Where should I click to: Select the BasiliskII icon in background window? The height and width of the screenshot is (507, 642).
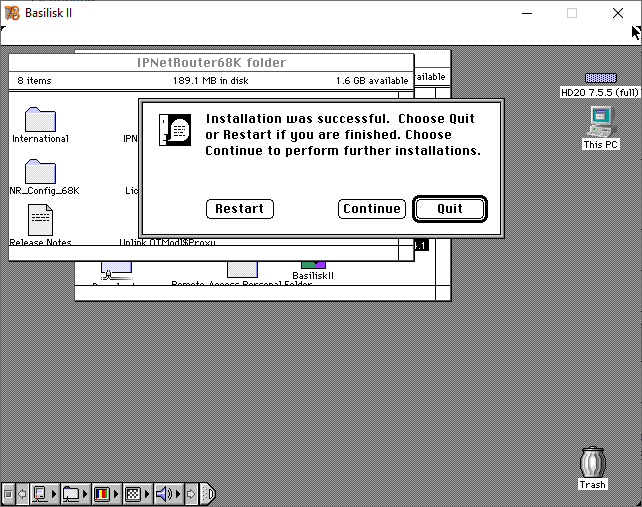coord(313,266)
